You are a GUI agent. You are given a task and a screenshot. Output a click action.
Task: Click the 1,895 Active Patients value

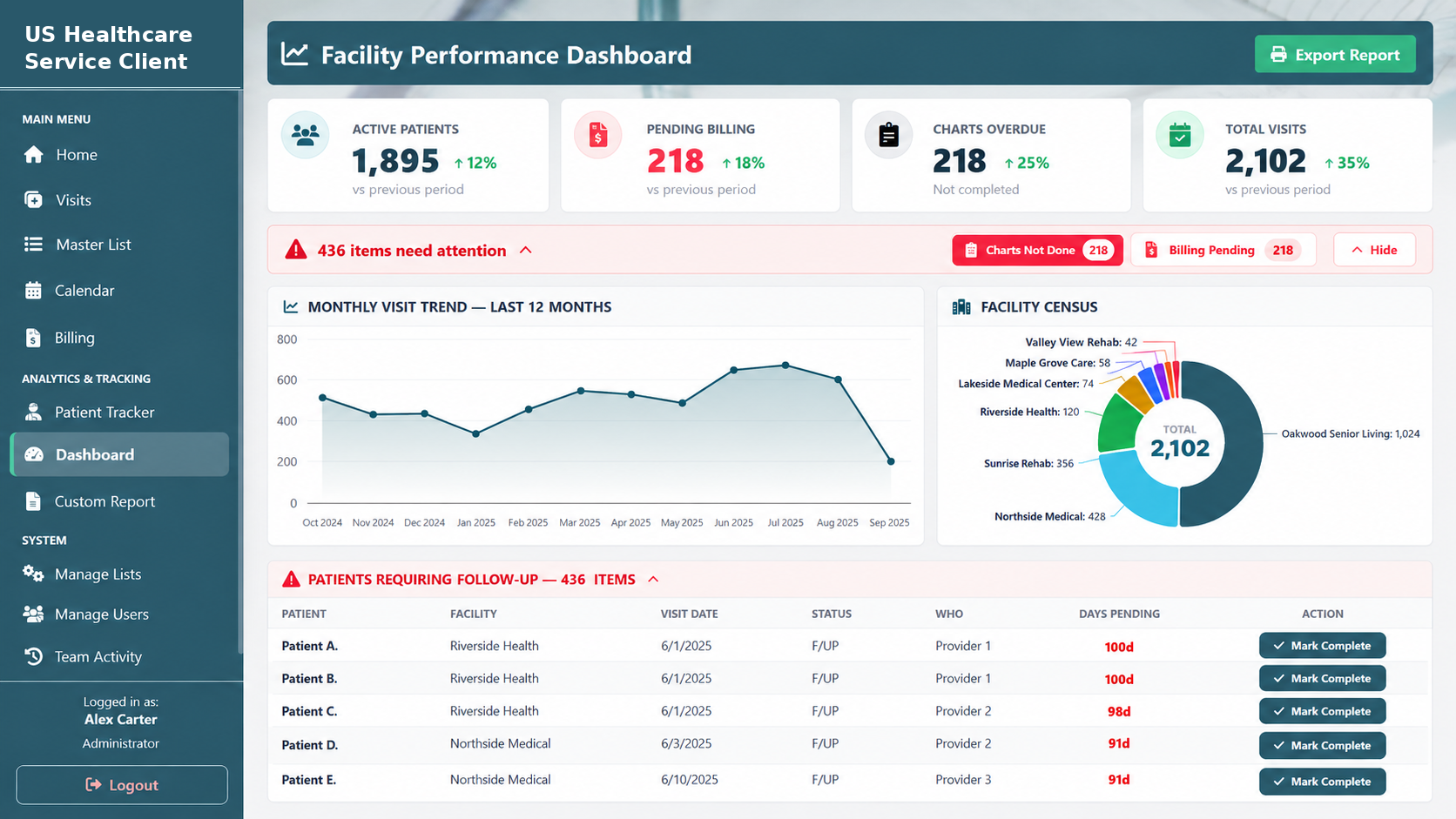(x=395, y=161)
